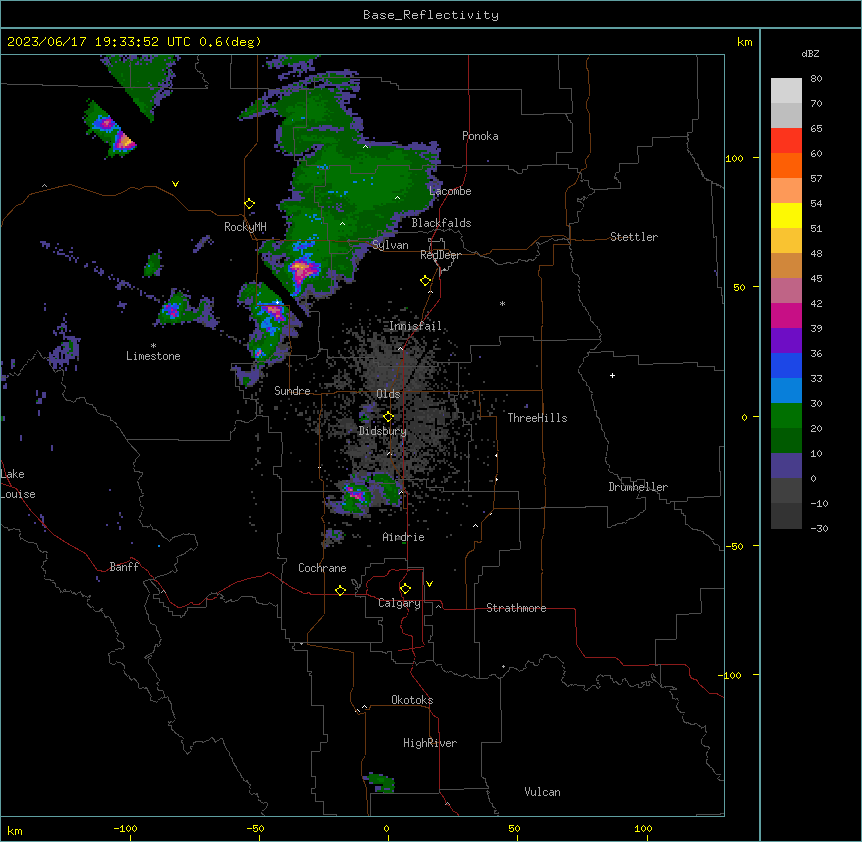Select the storm cell north of Airdrie
Image resolution: width=862 pixels, height=842 pixels.
[354, 493]
